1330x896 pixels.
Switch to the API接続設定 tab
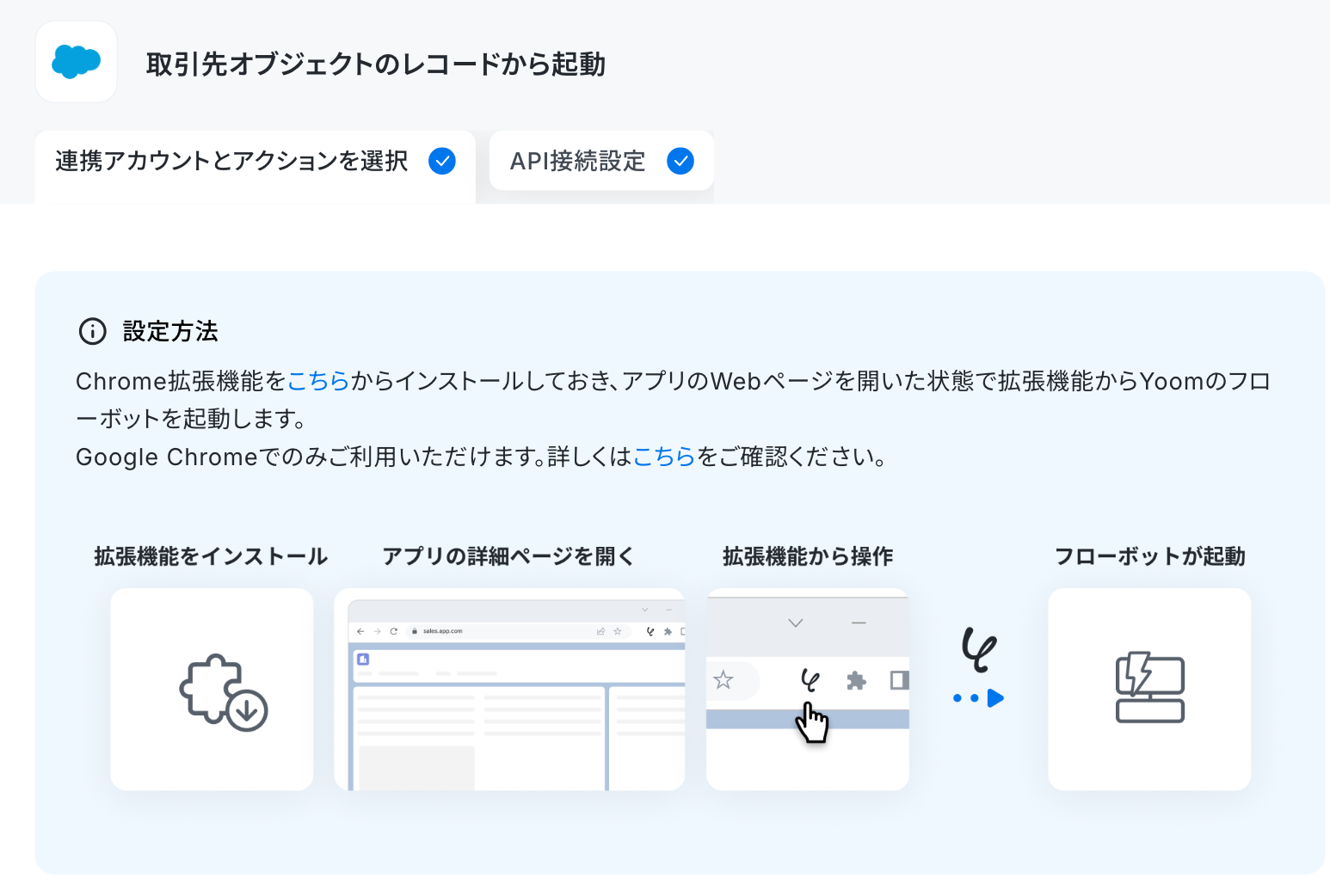click(601, 161)
